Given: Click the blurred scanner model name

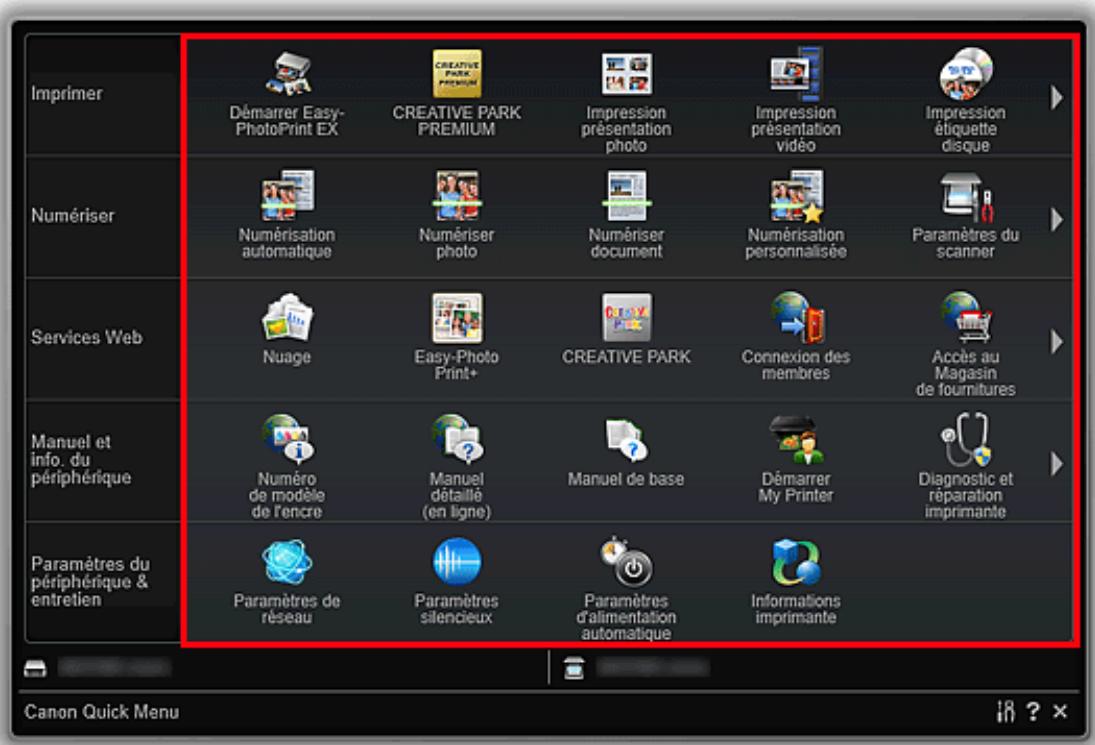Looking at the screenshot, I should (x=653, y=668).
